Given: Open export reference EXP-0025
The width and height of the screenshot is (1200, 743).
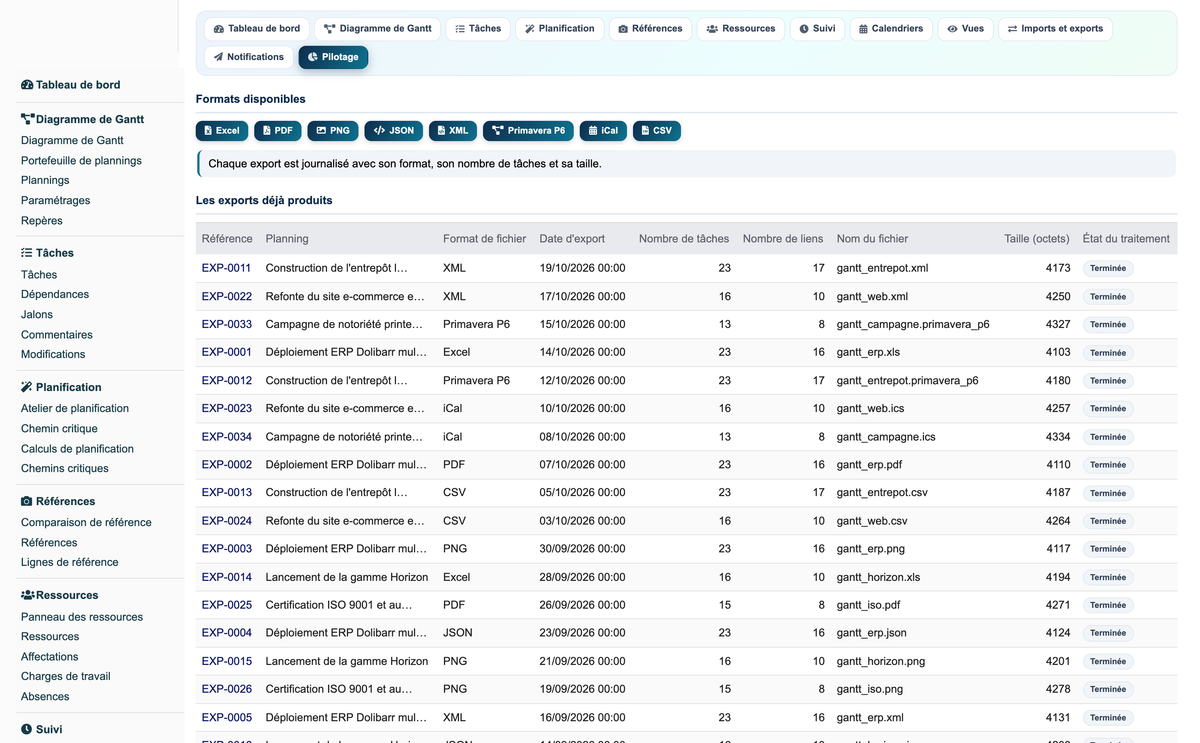Looking at the screenshot, I should point(227,605).
